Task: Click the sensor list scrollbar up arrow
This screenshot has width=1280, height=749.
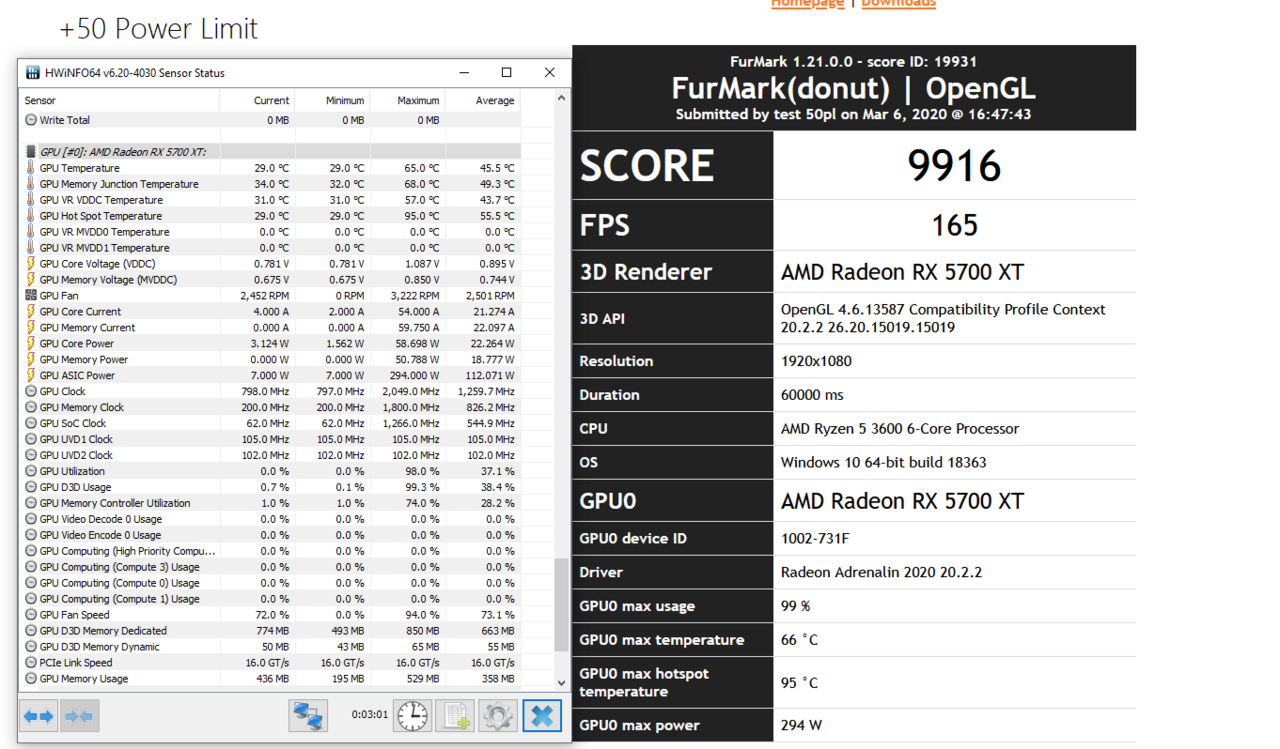Action: [561, 98]
